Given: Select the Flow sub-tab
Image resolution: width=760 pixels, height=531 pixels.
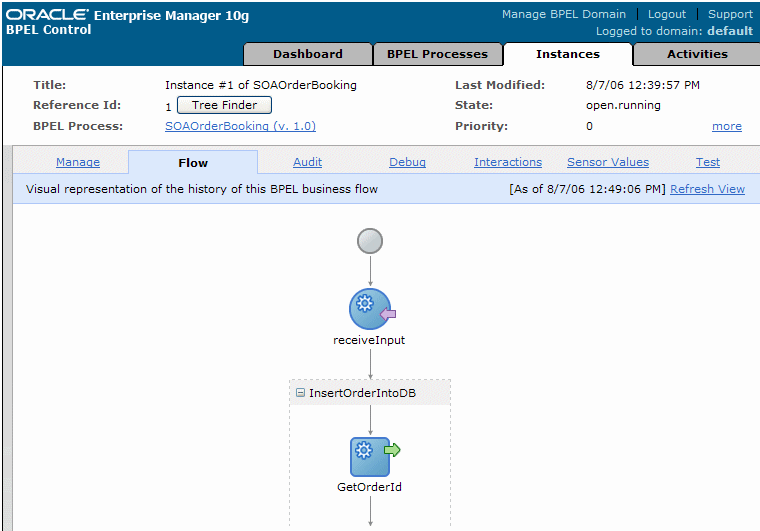Looking at the screenshot, I should [x=193, y=163].
